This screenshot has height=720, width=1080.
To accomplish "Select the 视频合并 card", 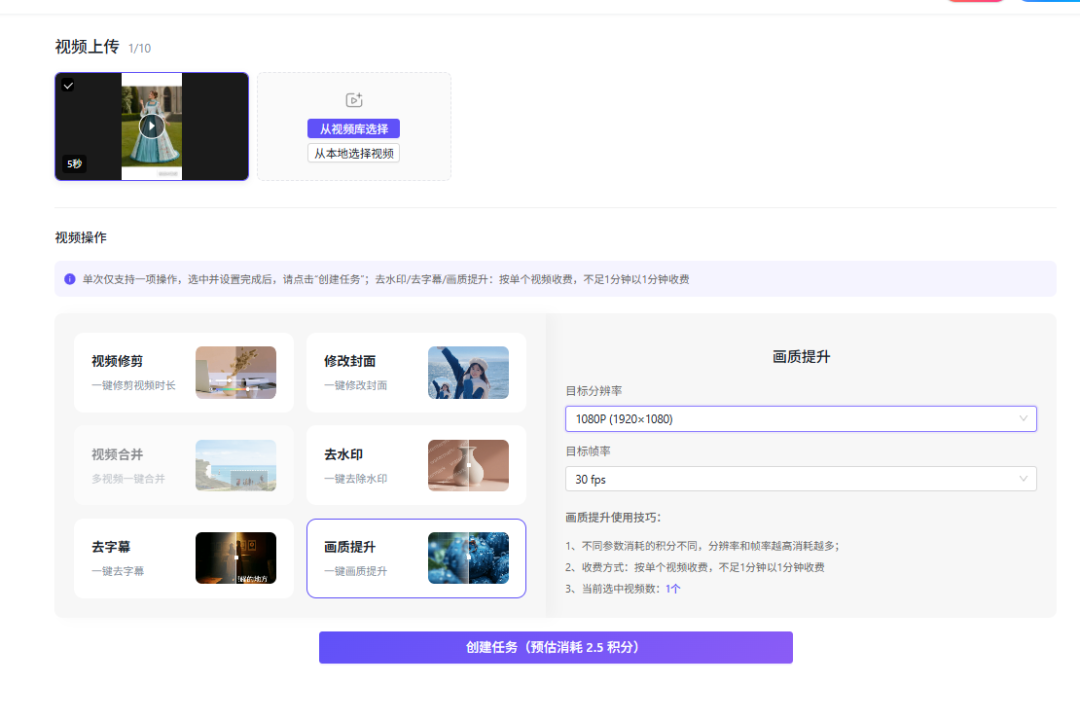I will pos(184,465).
